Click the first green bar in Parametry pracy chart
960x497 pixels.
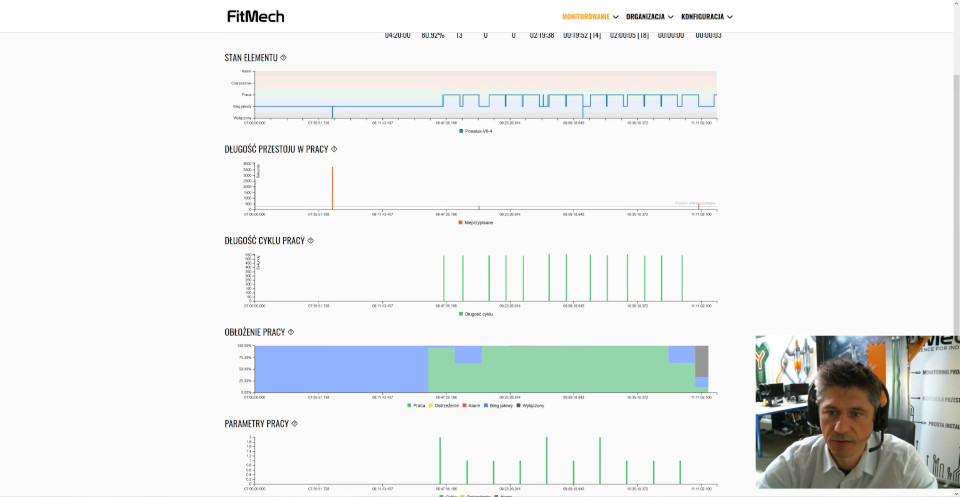point(440,460)
